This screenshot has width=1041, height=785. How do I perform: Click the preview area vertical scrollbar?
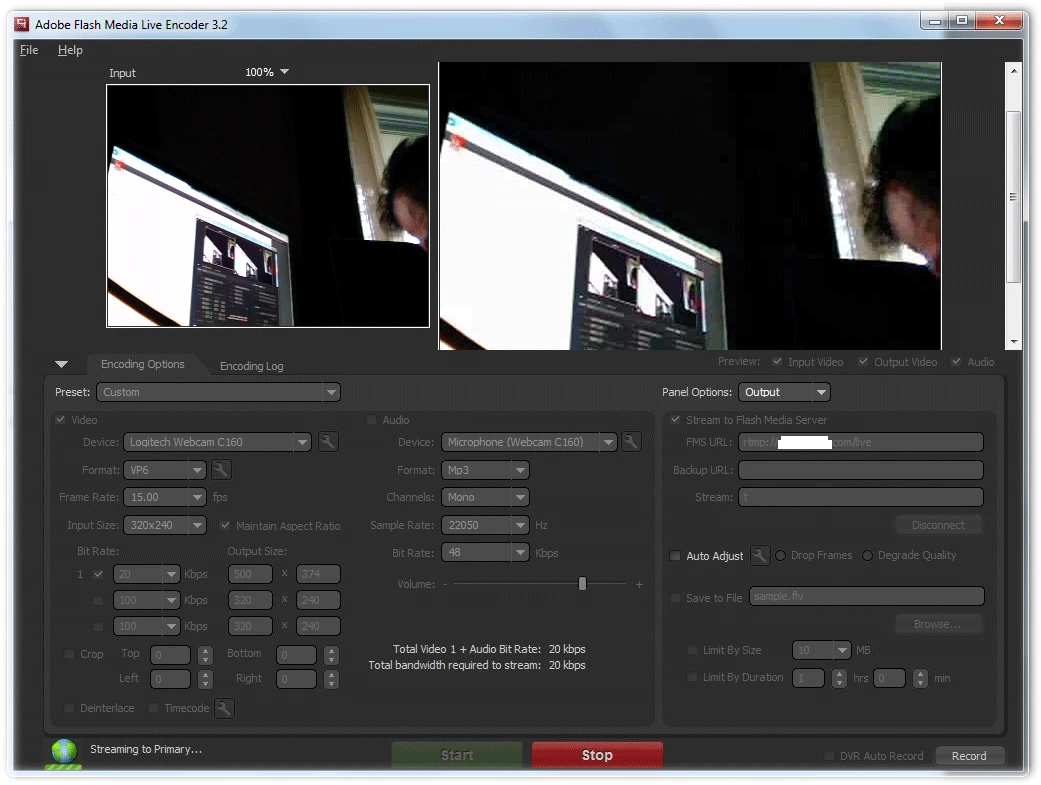click(x=1013, y=205)
